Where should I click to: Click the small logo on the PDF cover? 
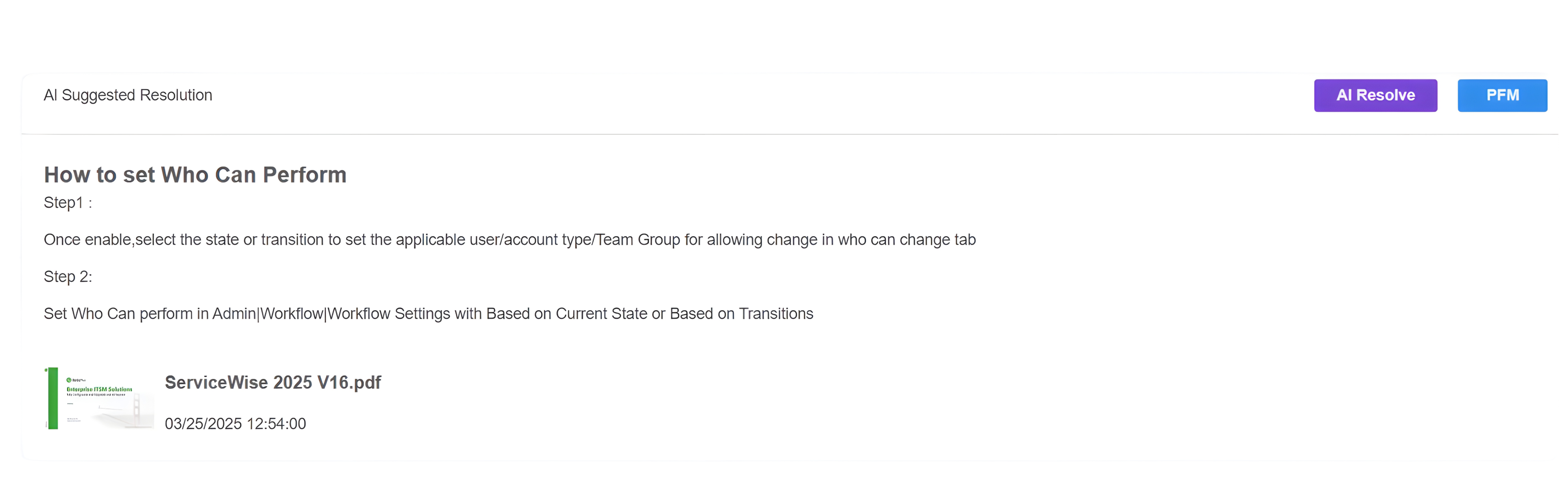[x=69, y=380]
